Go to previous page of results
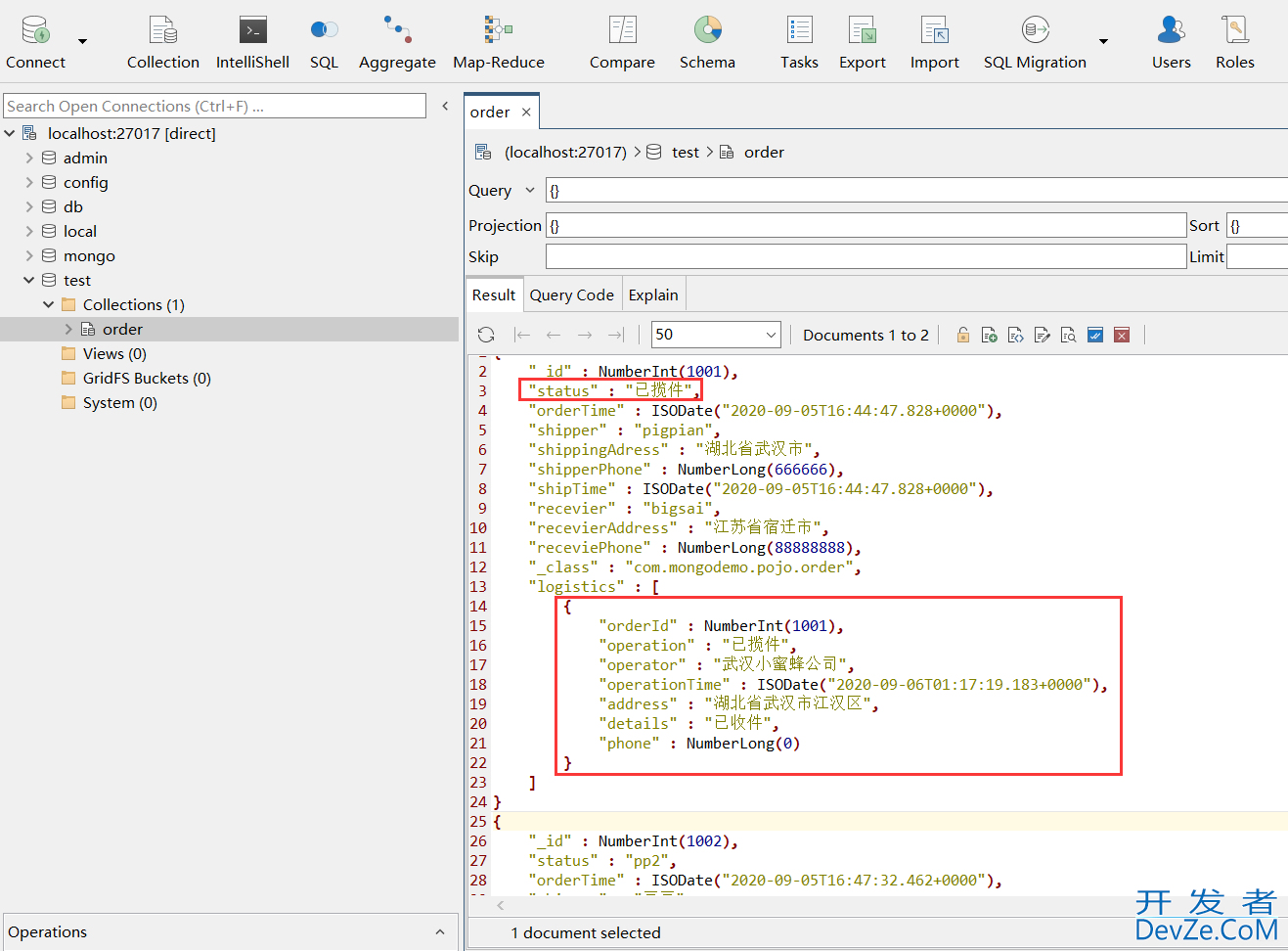 point(554,335)
